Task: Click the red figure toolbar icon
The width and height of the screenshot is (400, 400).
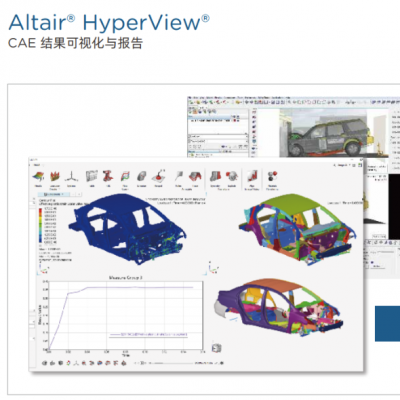Action: click(108, 176)
